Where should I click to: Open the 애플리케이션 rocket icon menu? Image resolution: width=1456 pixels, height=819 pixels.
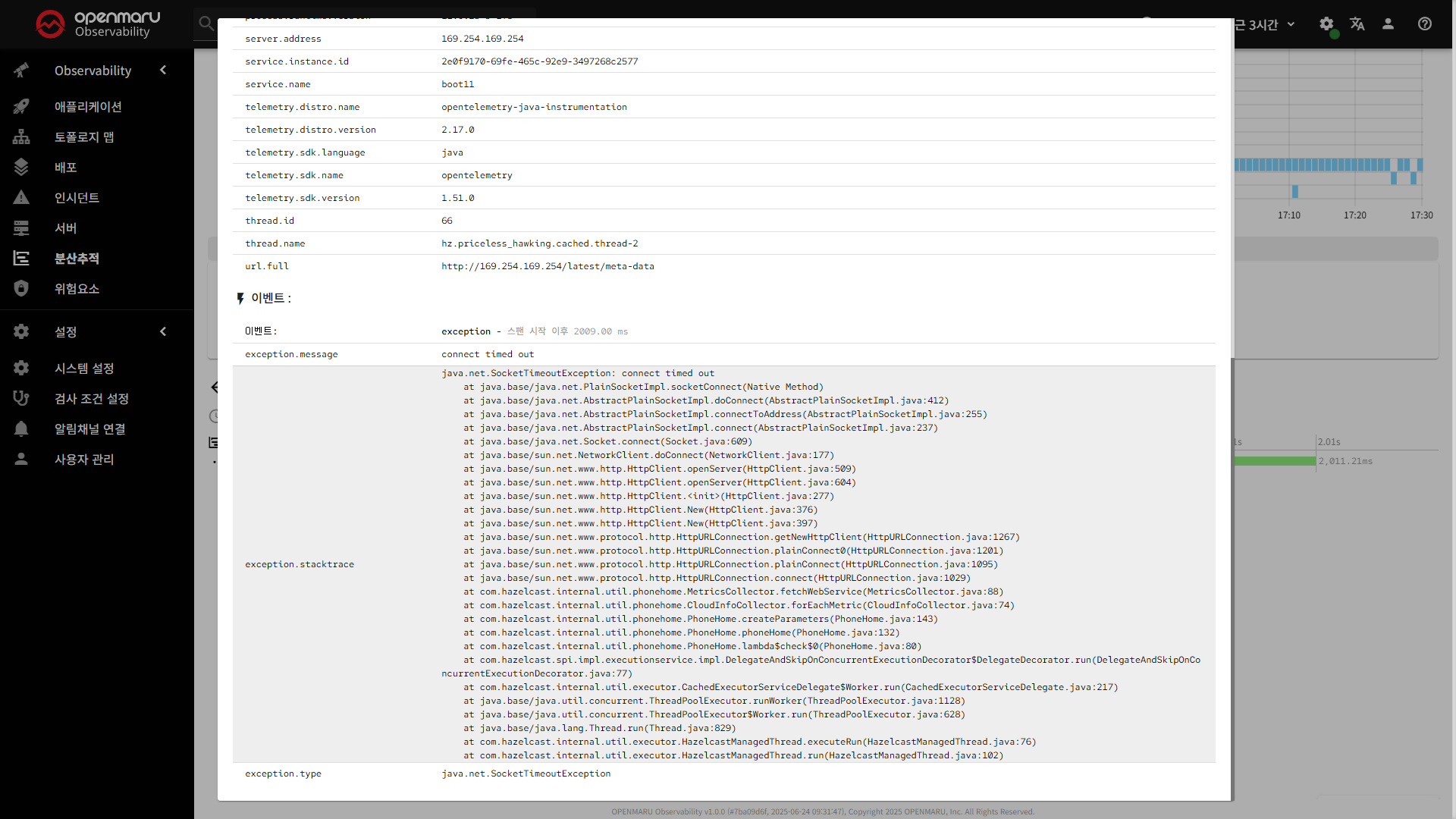[x=21, y=107]
